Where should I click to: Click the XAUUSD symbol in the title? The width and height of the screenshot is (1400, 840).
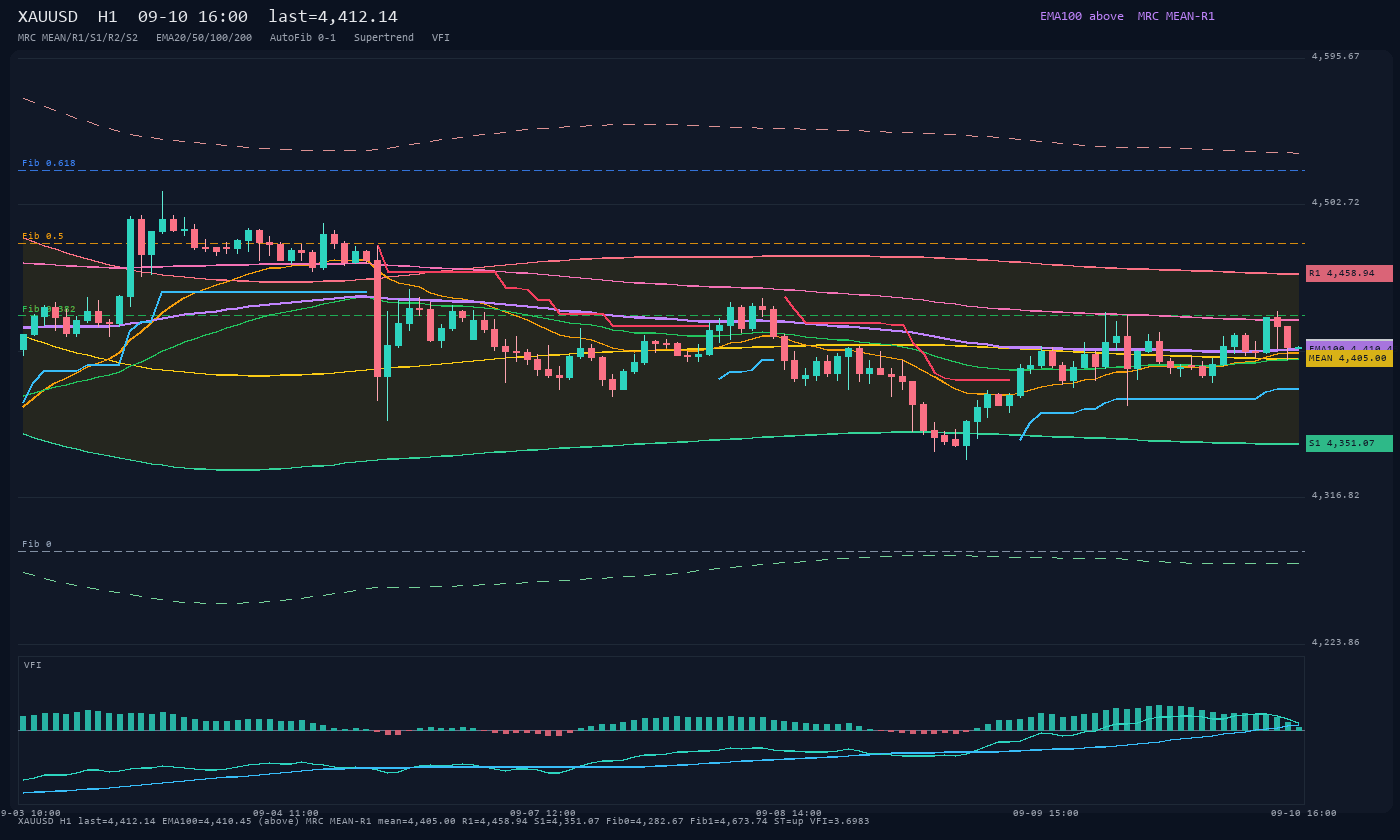(48, 17)
